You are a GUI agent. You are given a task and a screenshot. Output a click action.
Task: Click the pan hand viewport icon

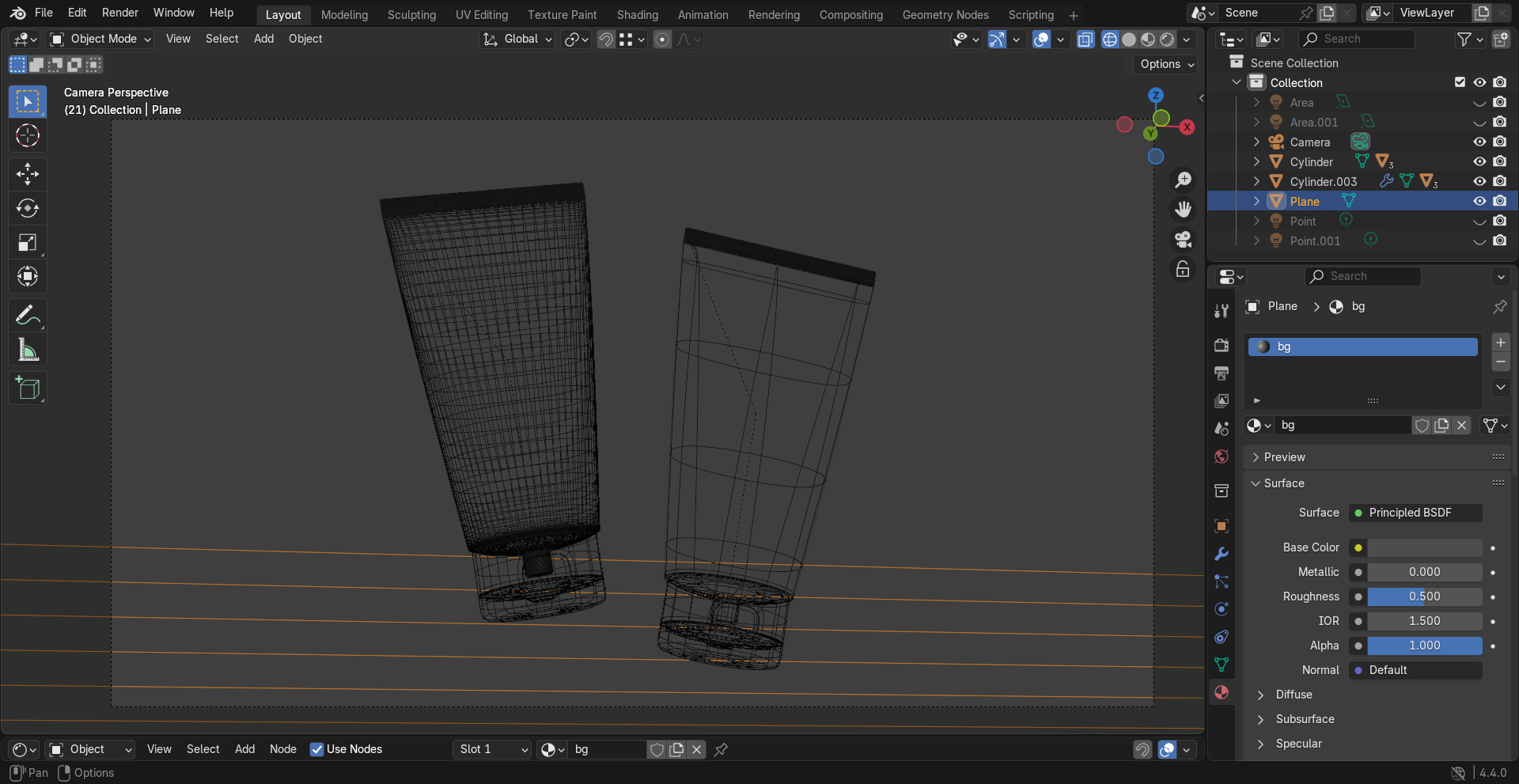(x=1183, y=210)
